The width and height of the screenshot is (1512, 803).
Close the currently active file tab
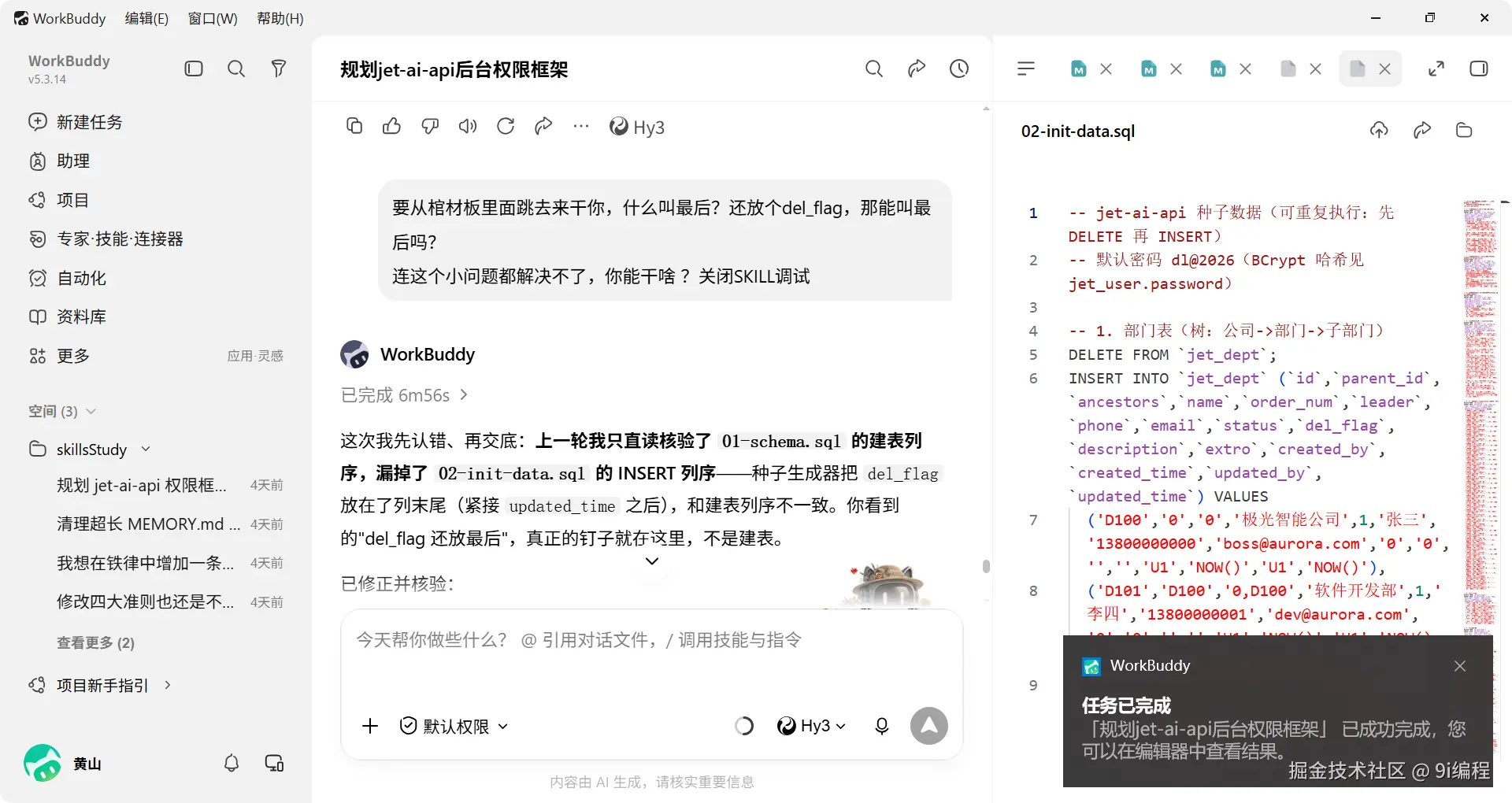(x=1384, y=69)
